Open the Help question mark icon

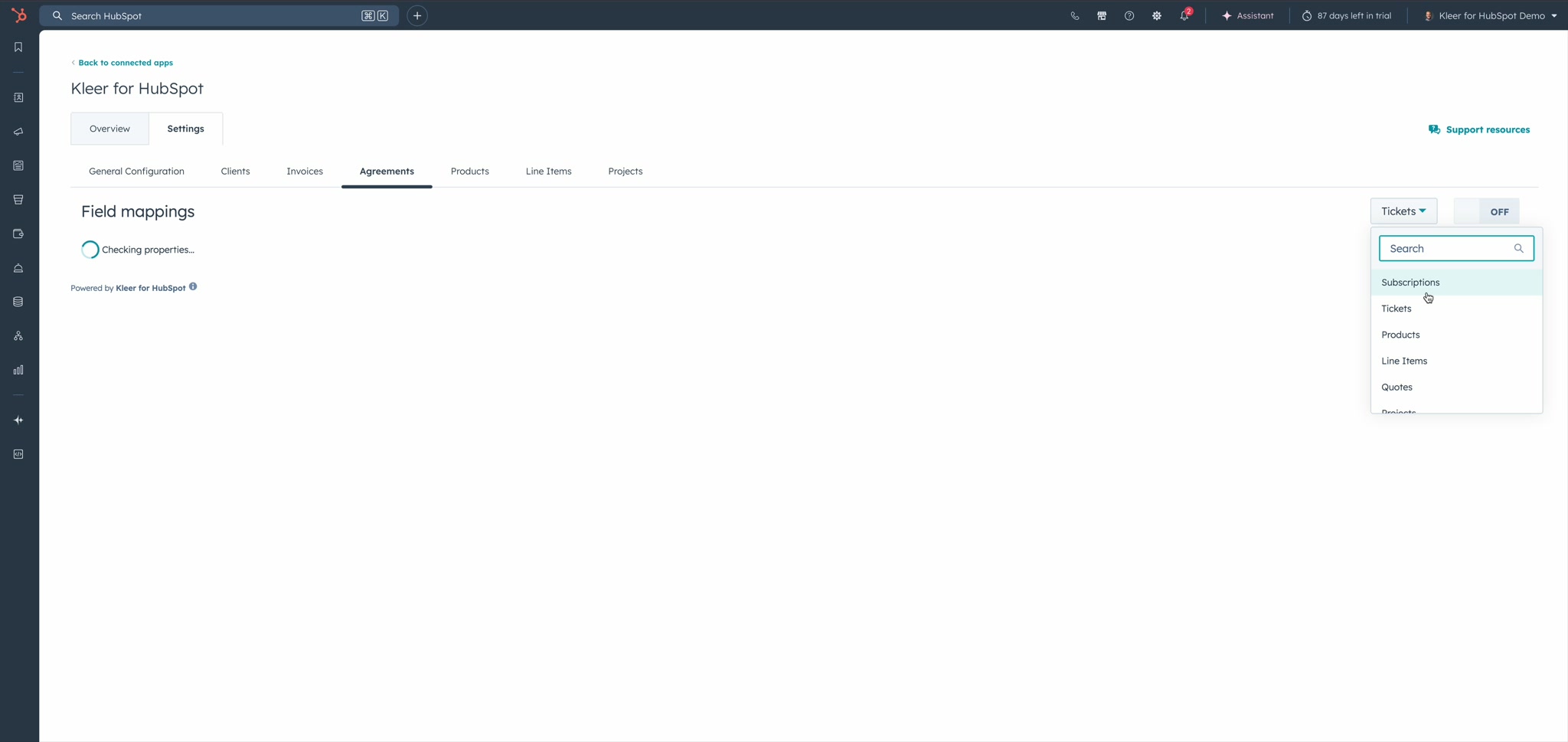(x=1129, y=15)
